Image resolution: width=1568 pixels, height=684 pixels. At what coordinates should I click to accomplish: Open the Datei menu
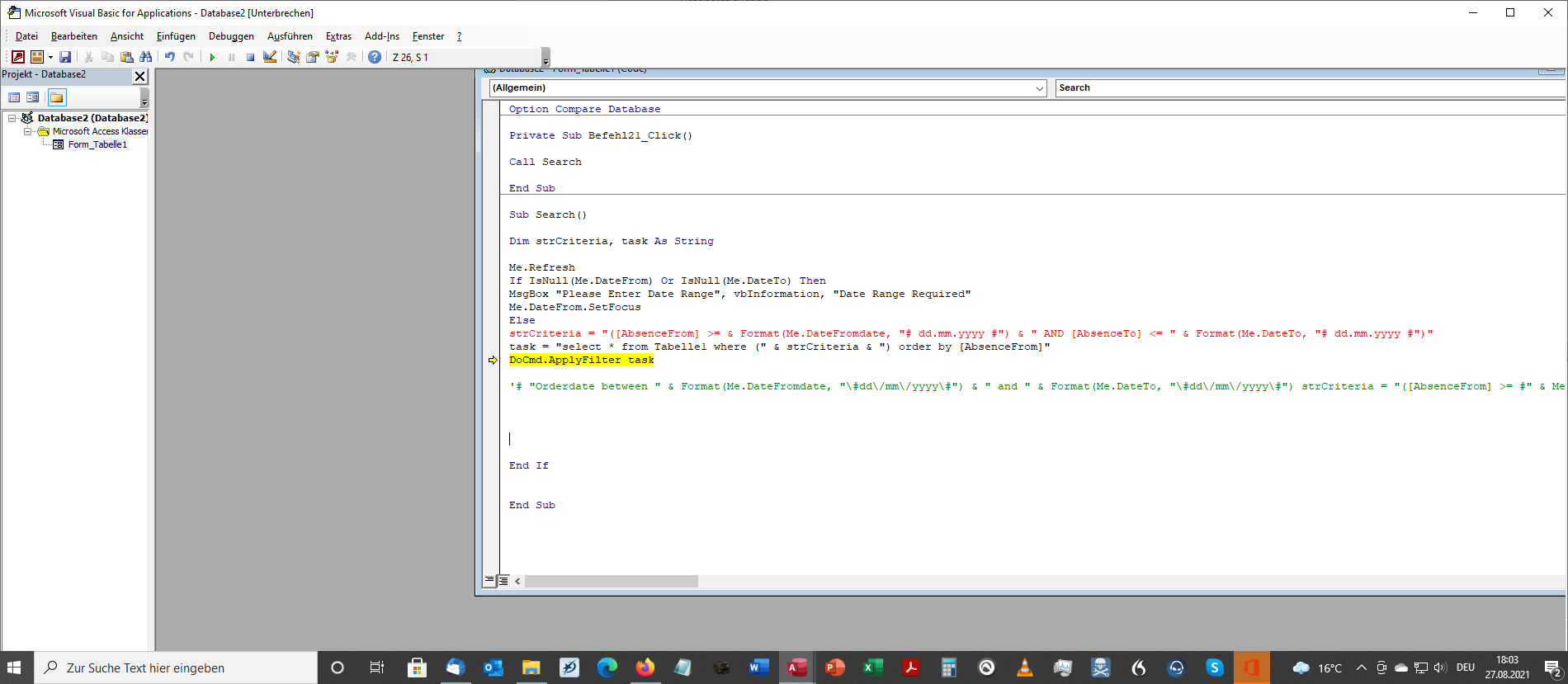pyautogui.click(x=26, y=36)
